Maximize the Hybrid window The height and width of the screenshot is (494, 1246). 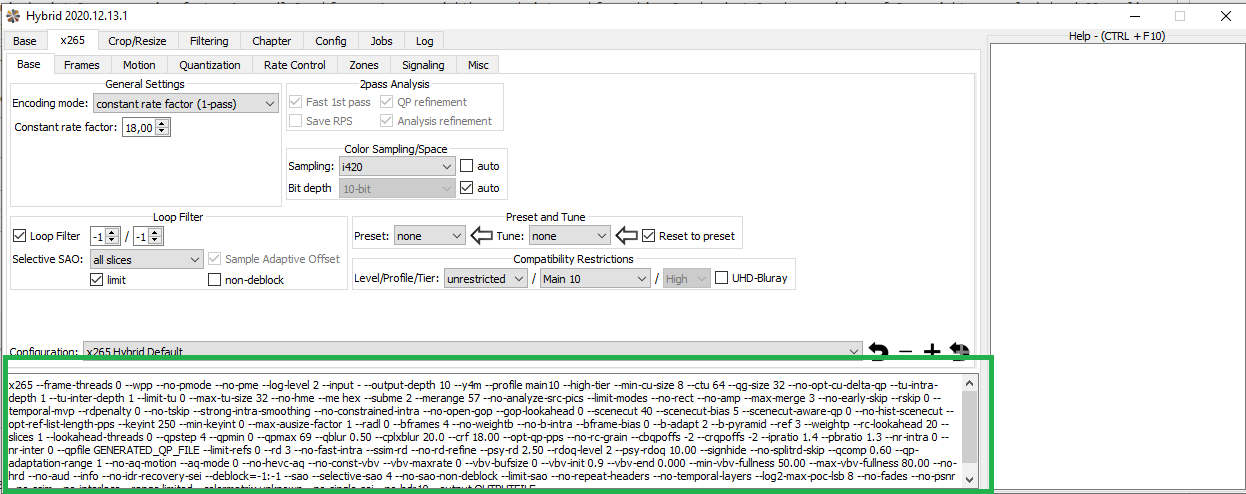tap(1179, 16)
